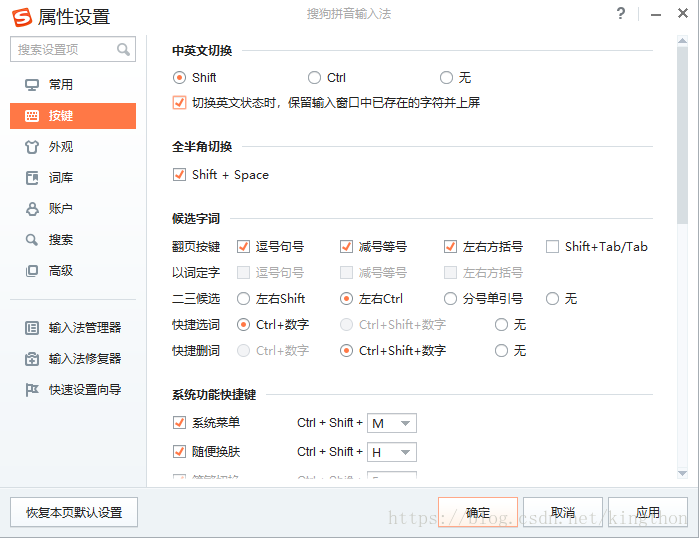Screen dimensions: 699x538
Task: Select 无 for 快捷选词
Action: point(502,324)
